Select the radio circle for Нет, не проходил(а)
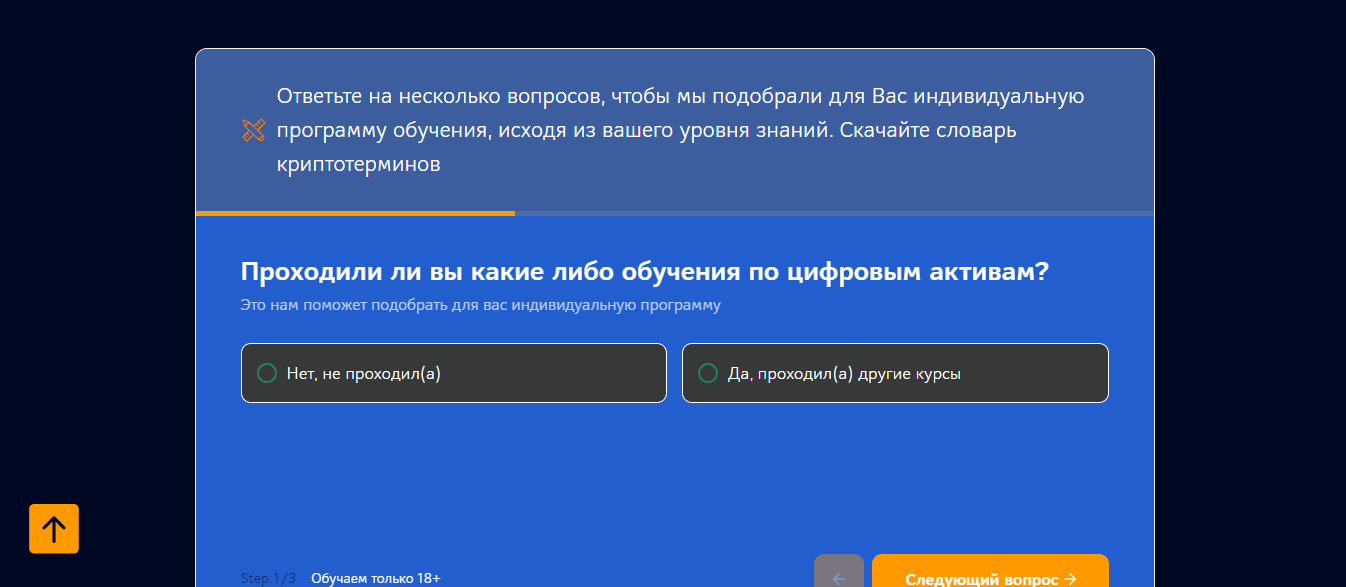The height and width of the screenshot is (587, 1346). coord(267,373)
